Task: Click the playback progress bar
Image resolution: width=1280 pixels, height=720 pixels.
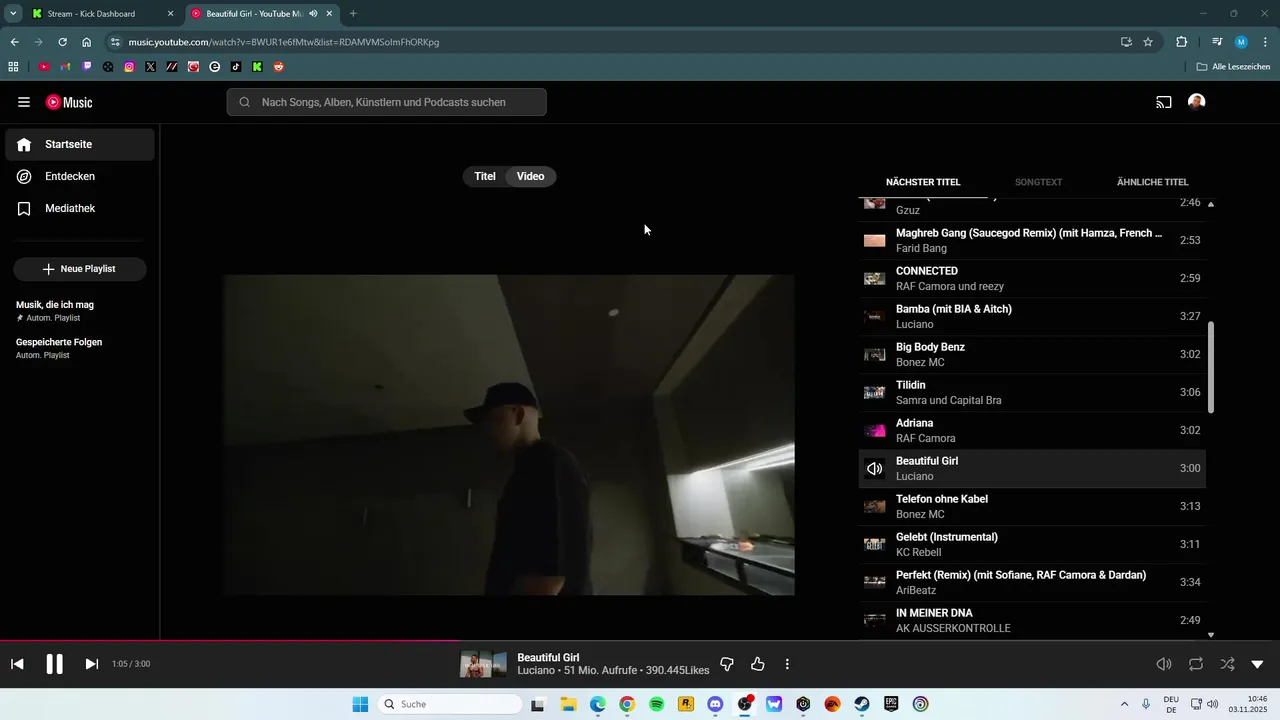Action: tap(640, 641)
